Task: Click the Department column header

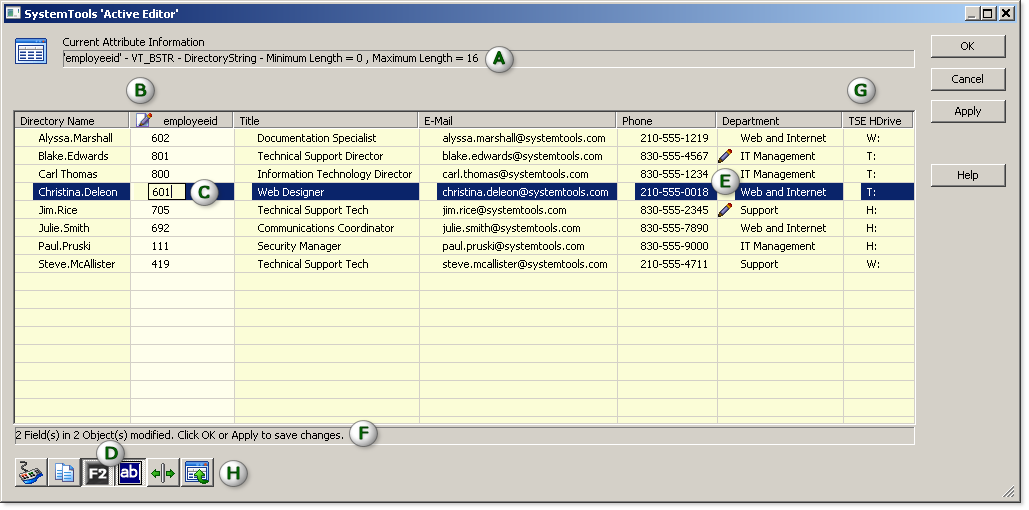Action: point(780,121)
